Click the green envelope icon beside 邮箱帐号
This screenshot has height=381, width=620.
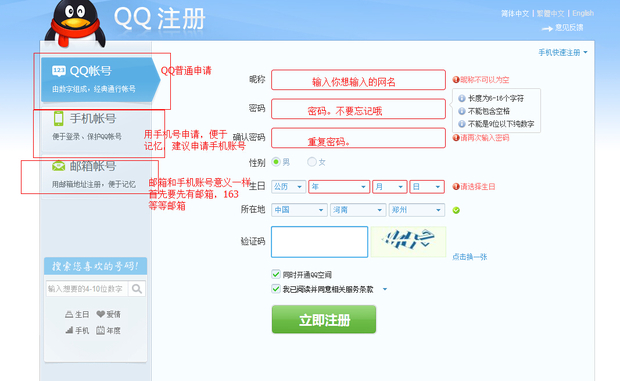[x=59, y=166]
